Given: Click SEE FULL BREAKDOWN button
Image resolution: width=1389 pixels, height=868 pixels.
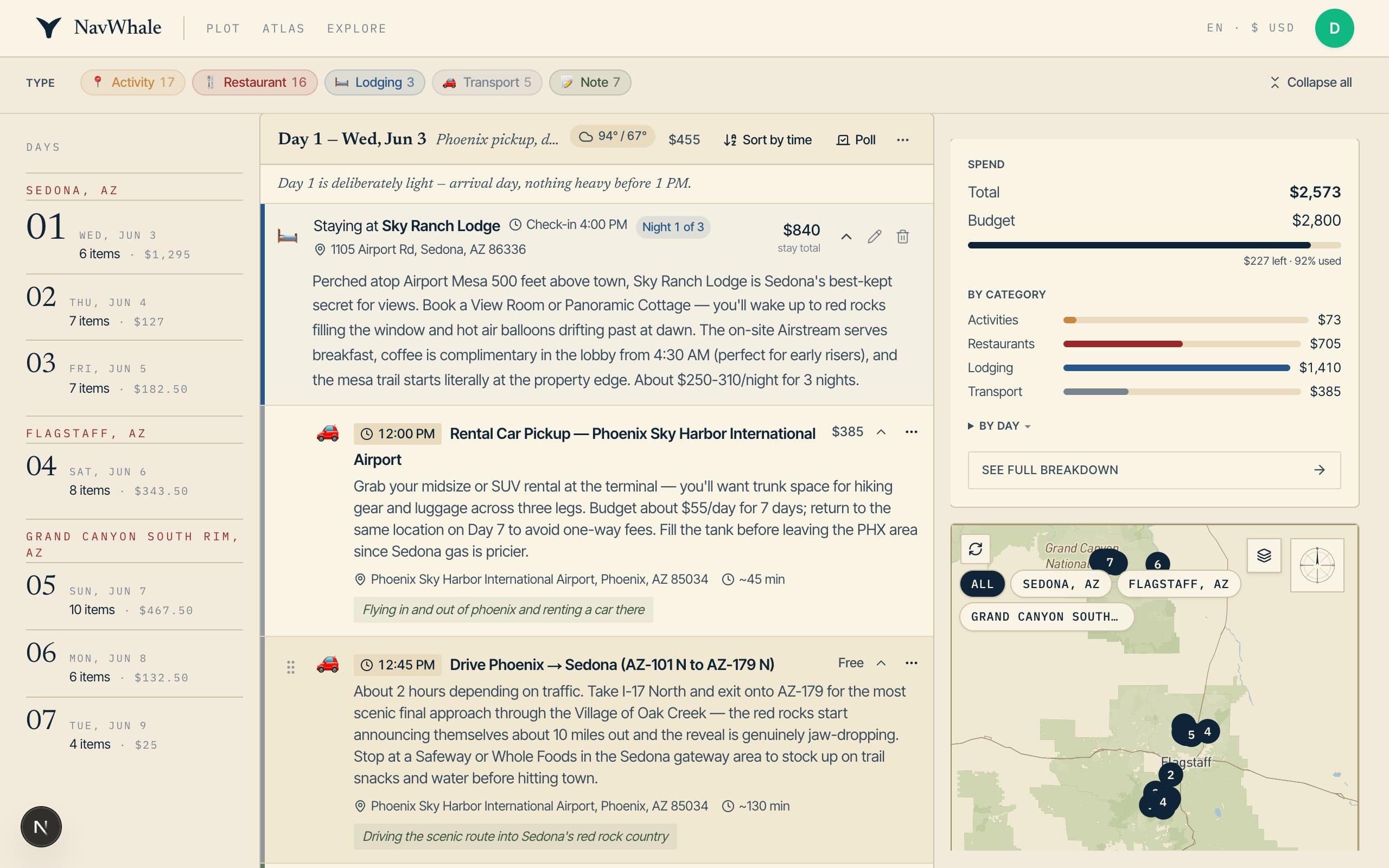Looking at the screenshot, I should point(1154,470).
